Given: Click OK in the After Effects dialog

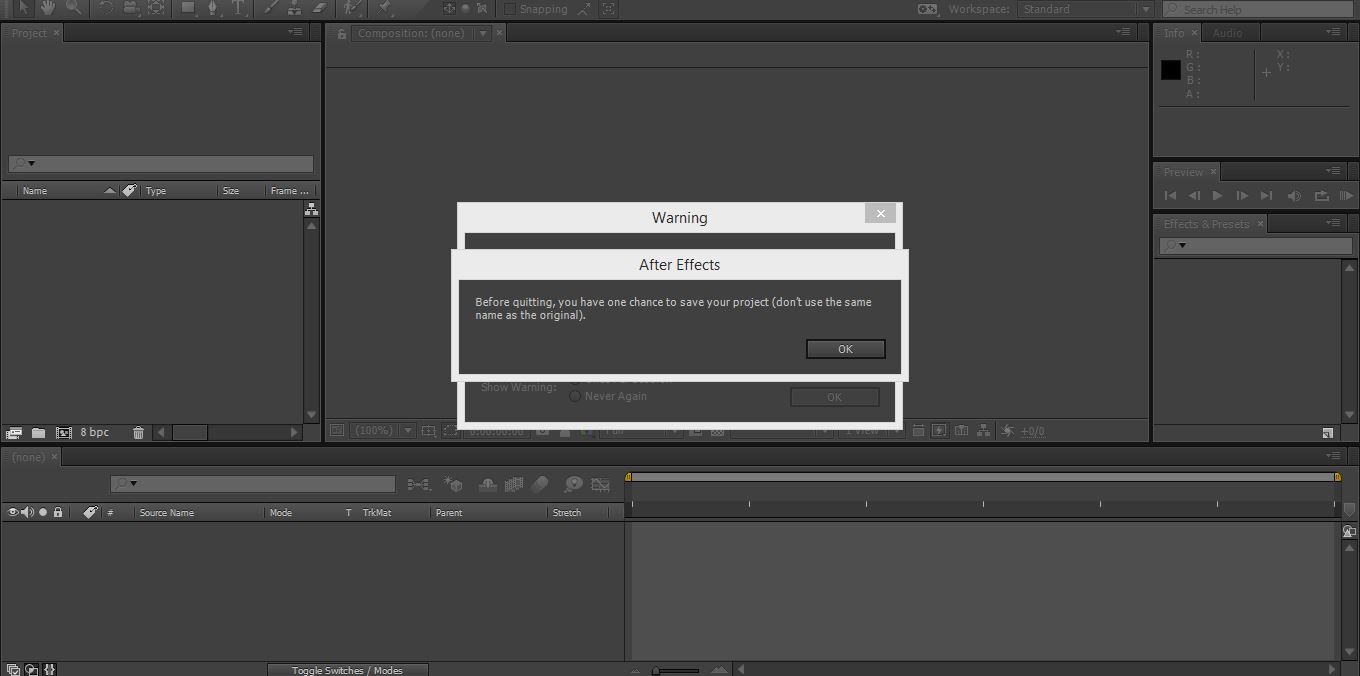Looking at the screenshot, I should tap(845, 349).
